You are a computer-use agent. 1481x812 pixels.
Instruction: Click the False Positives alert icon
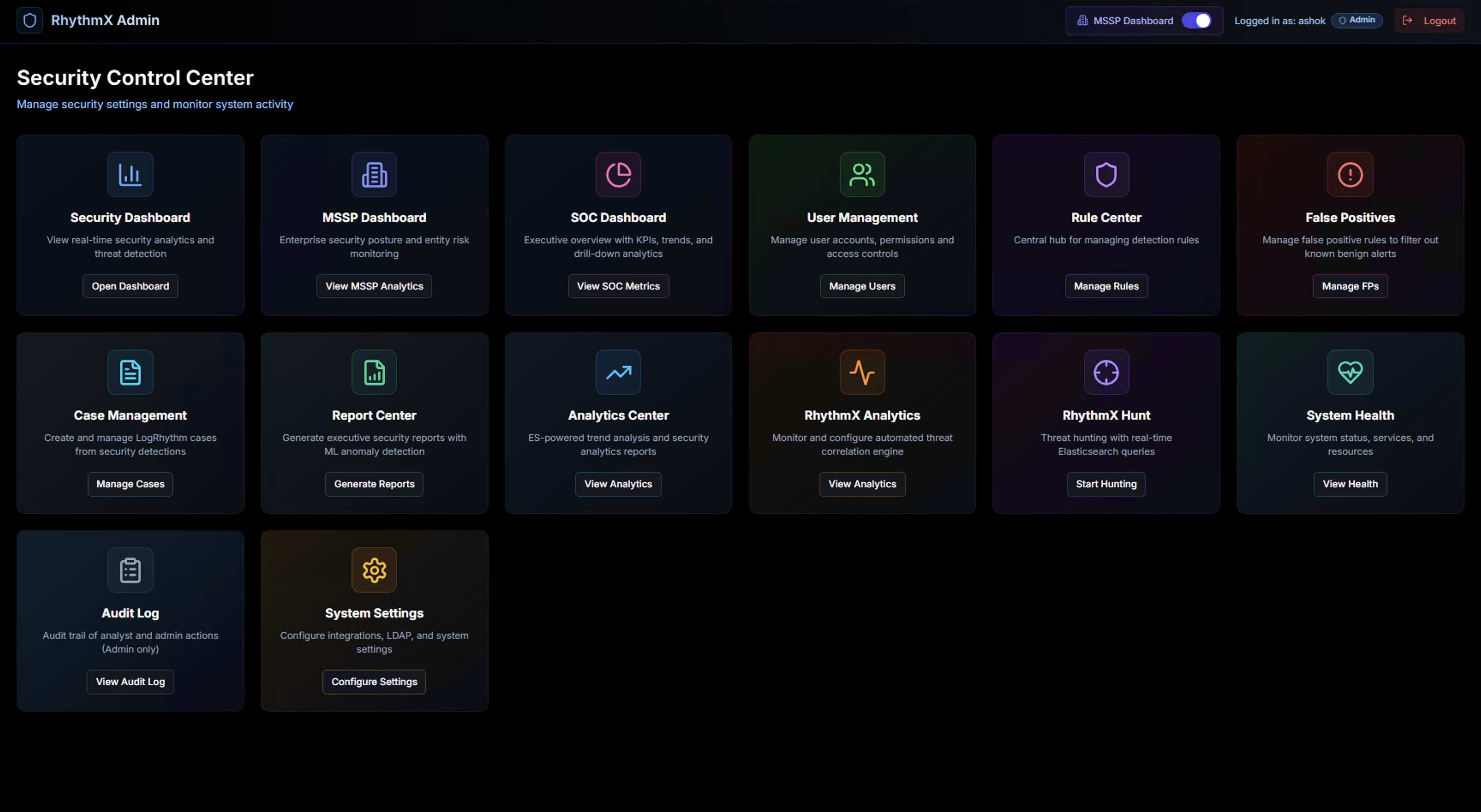tap(1350, 174)
